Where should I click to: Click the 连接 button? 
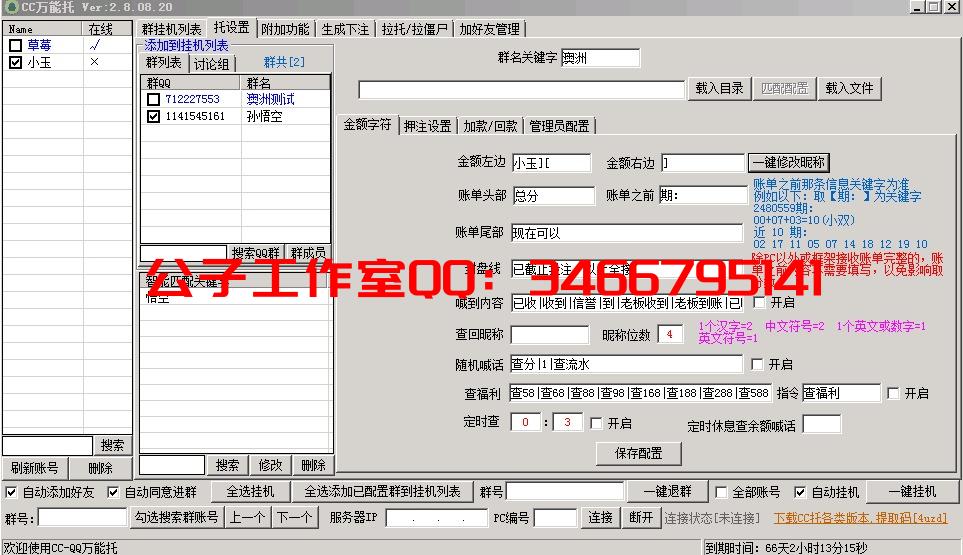(600, 518)
